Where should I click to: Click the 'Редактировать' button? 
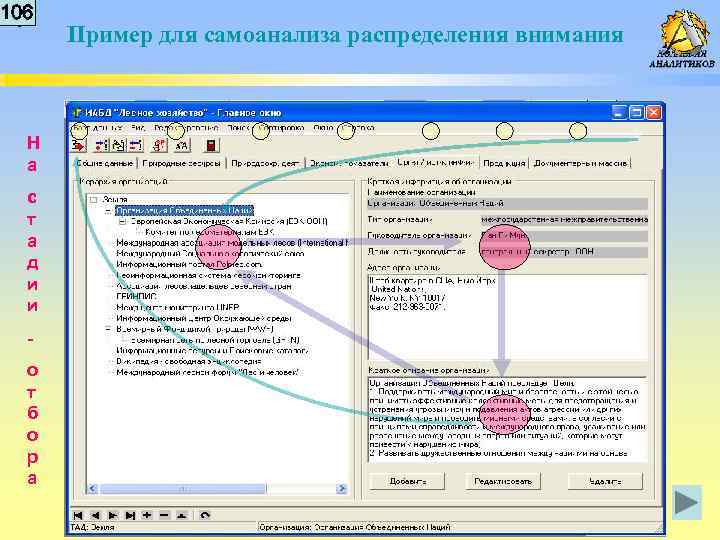tap(503, 481)
